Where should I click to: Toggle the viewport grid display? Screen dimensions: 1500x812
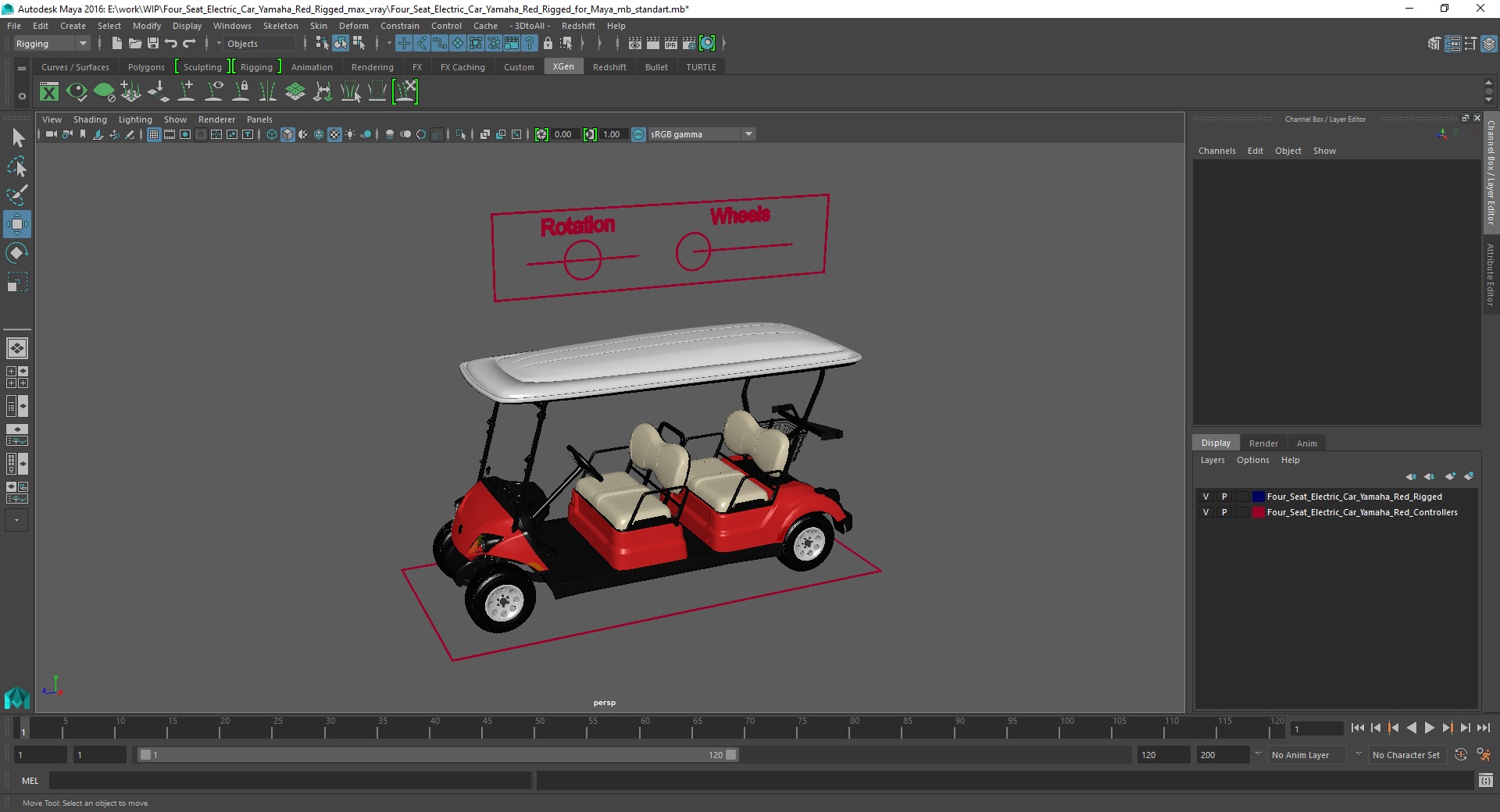tap(154, 134)
